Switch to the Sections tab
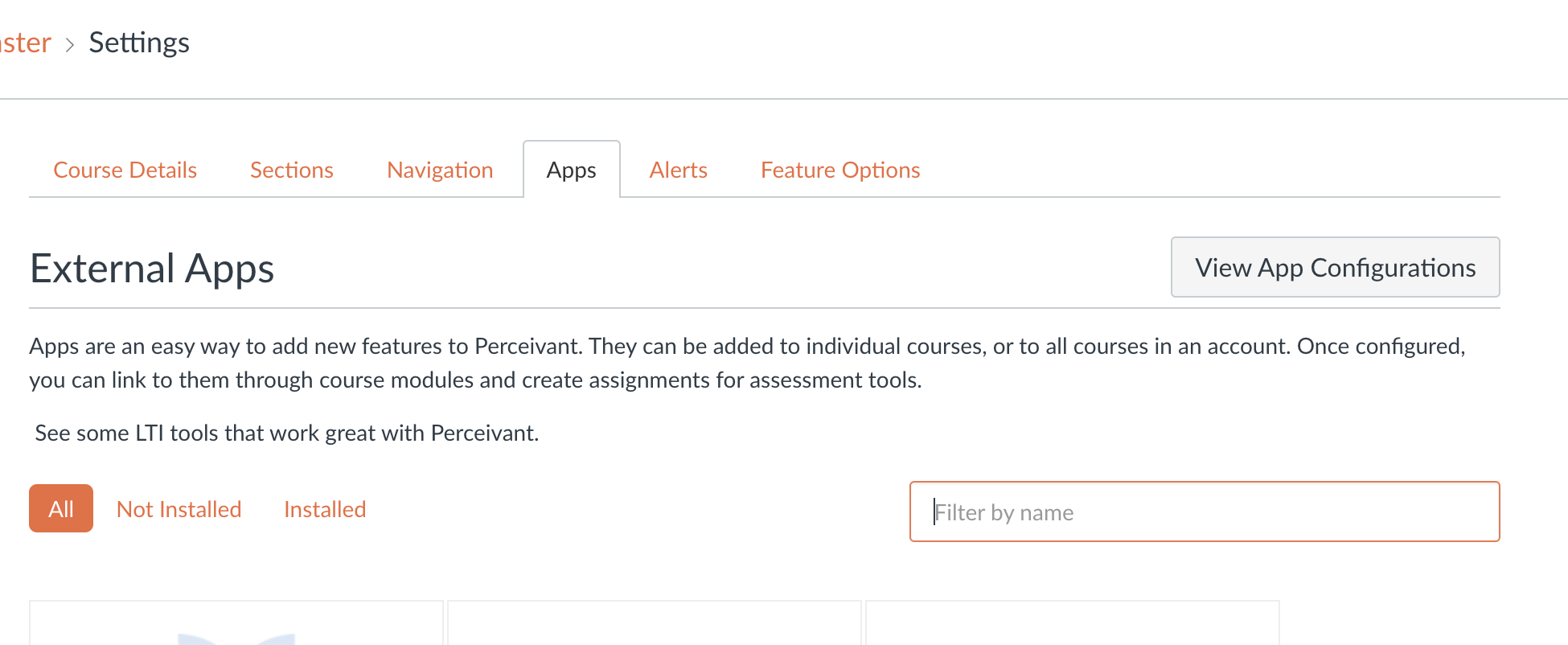1568x645 pixels. pyautogui.click(x=291, y=170)
